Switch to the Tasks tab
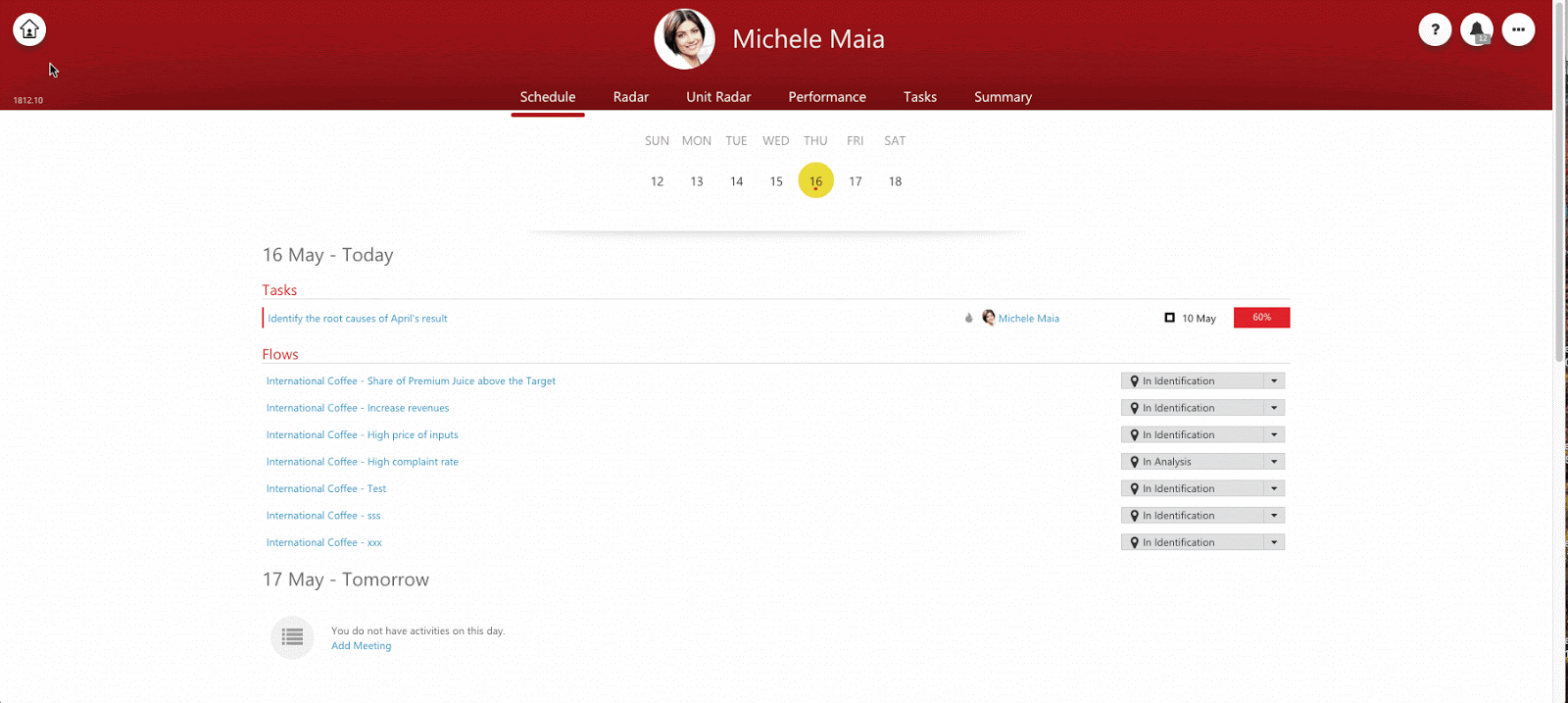The width and height of the screenshot is (1568, 703). [920, 97]
